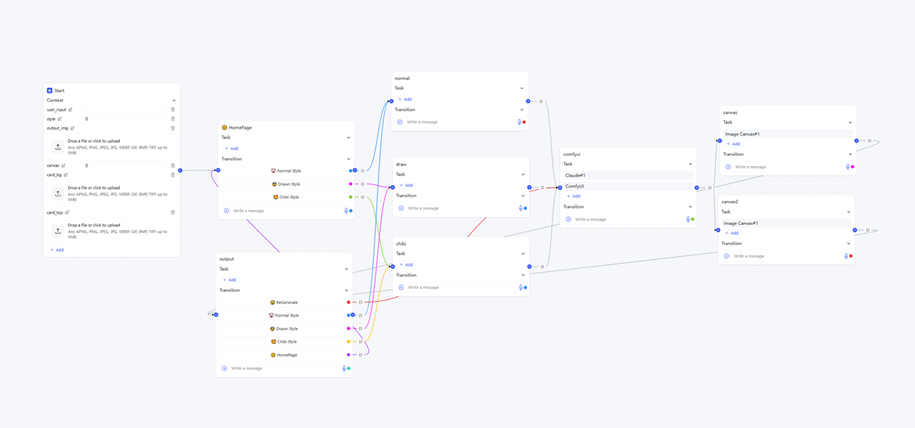Edit the style variable name

pos(60,119)
